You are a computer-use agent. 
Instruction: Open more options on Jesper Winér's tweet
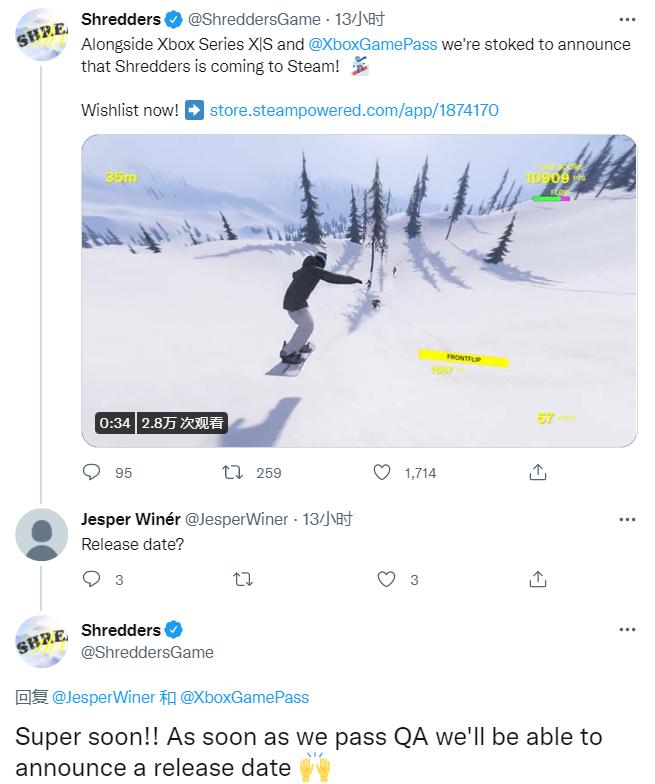(627, 519)
